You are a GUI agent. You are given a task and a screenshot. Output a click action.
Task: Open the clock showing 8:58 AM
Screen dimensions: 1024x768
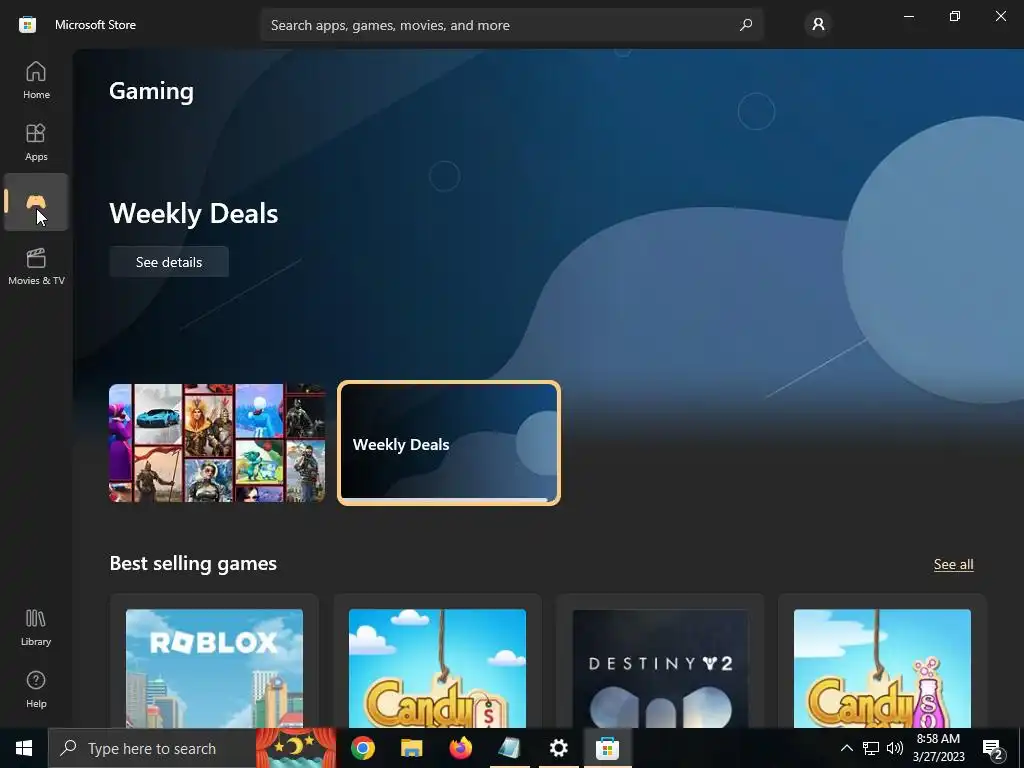click(x=938, y=748)
